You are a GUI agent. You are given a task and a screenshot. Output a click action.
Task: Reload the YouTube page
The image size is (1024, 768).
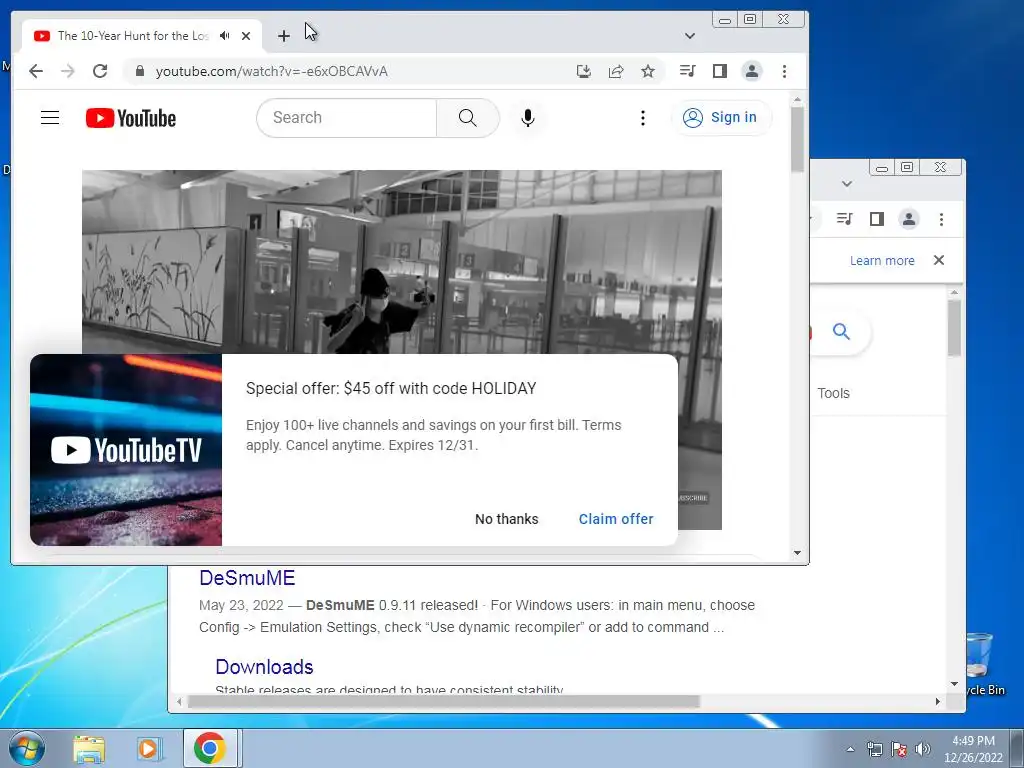pyautogui.click(x=100, y=71)
